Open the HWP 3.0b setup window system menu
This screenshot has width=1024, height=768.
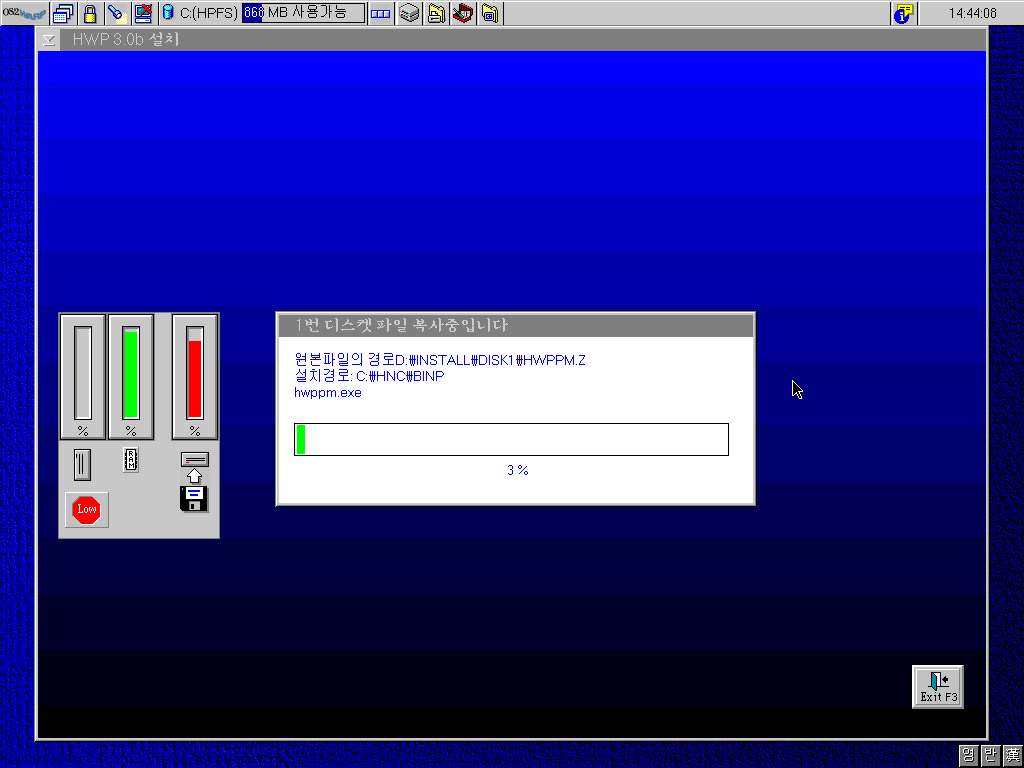(x=48, y=40)
